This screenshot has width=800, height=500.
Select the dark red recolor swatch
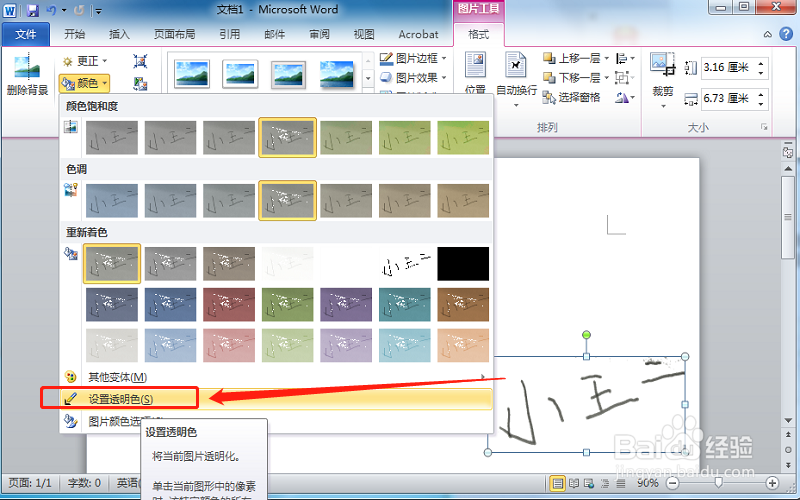point(229,305)
